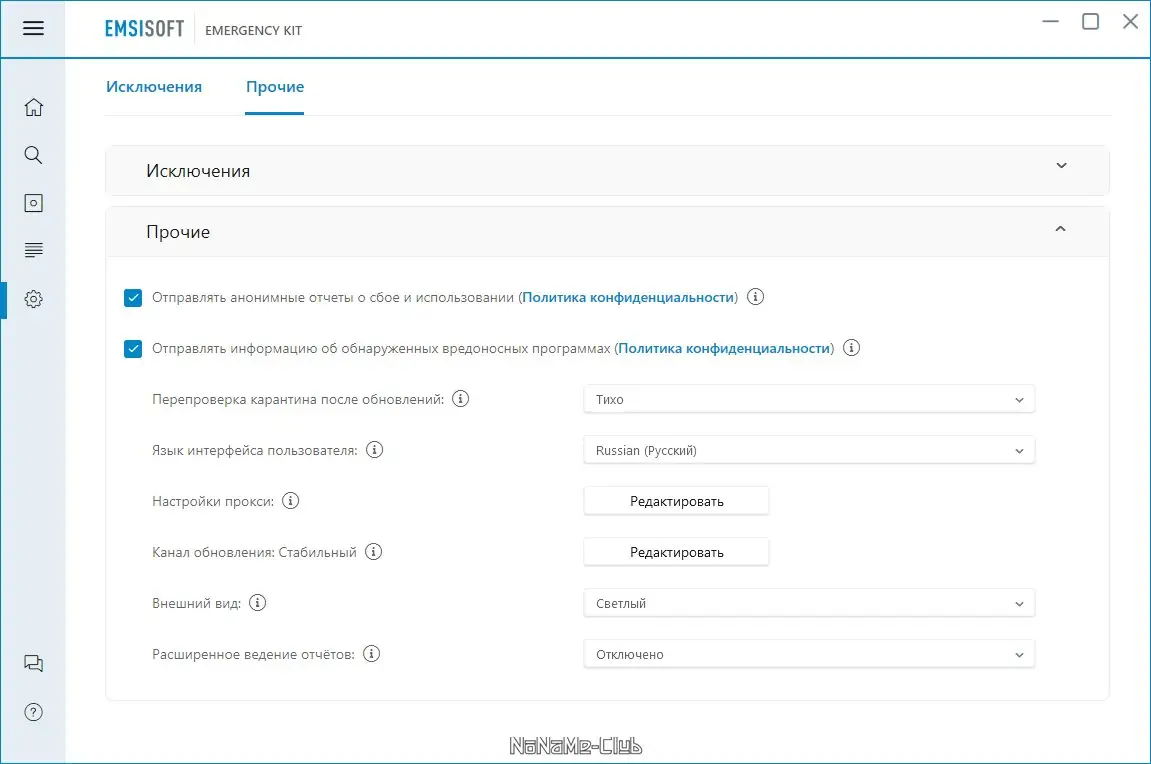Open privacy policy link for malware information
1151x764 pixels.
(725, 349)
